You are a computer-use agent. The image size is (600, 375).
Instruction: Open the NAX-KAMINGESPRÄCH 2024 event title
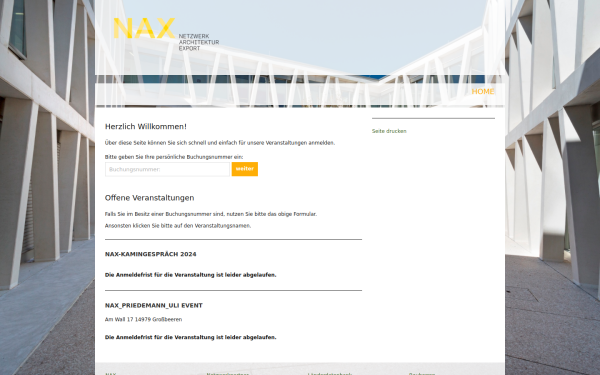(x=150, y=254)
